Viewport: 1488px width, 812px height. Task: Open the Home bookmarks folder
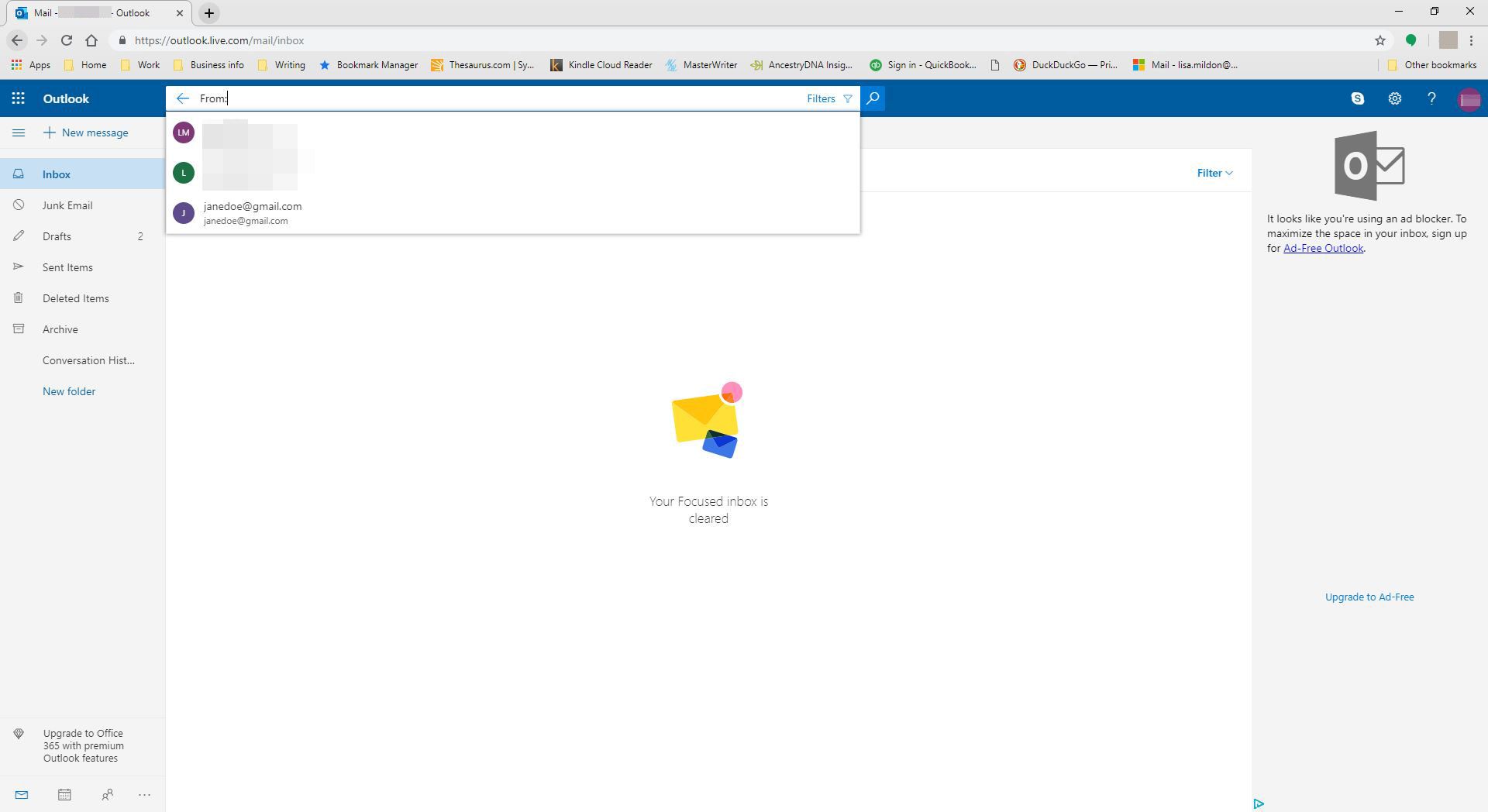[x=85, y=65]
